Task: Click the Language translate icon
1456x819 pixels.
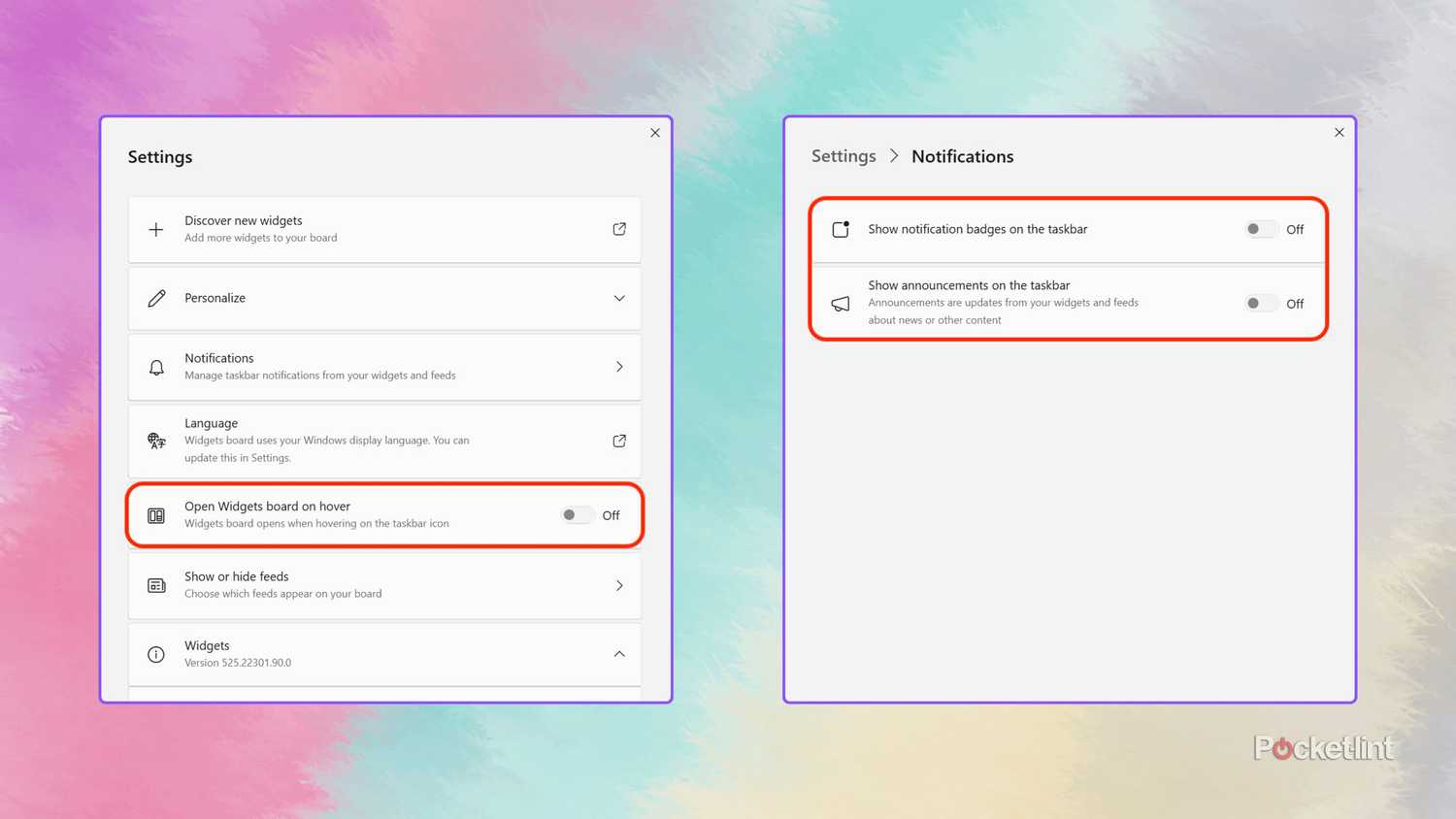Action: [x=156, y=441]
